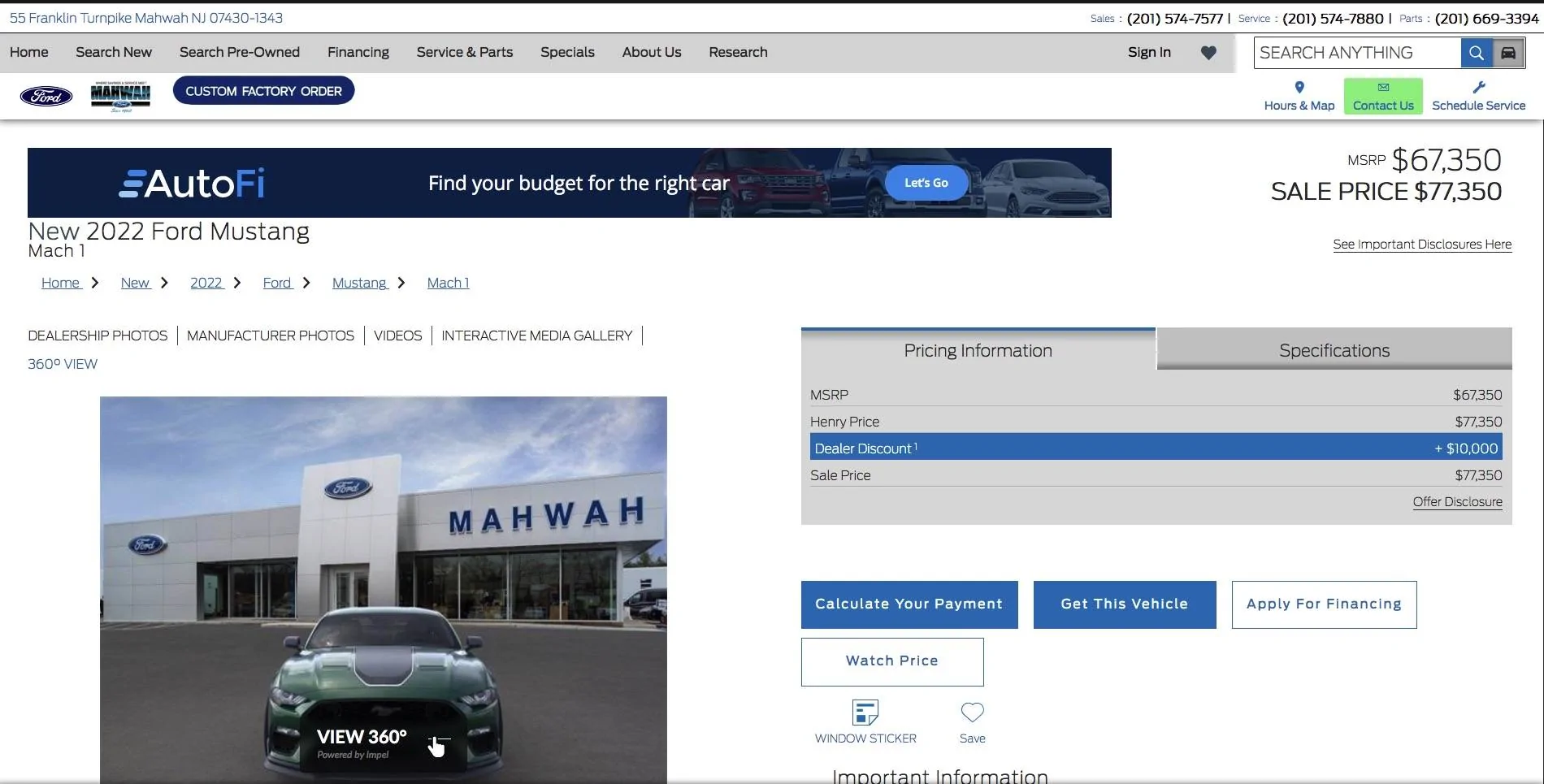Select the Manufacturer Photos tab
Viewport: 1544px width, 784px height.
(271, 336)
